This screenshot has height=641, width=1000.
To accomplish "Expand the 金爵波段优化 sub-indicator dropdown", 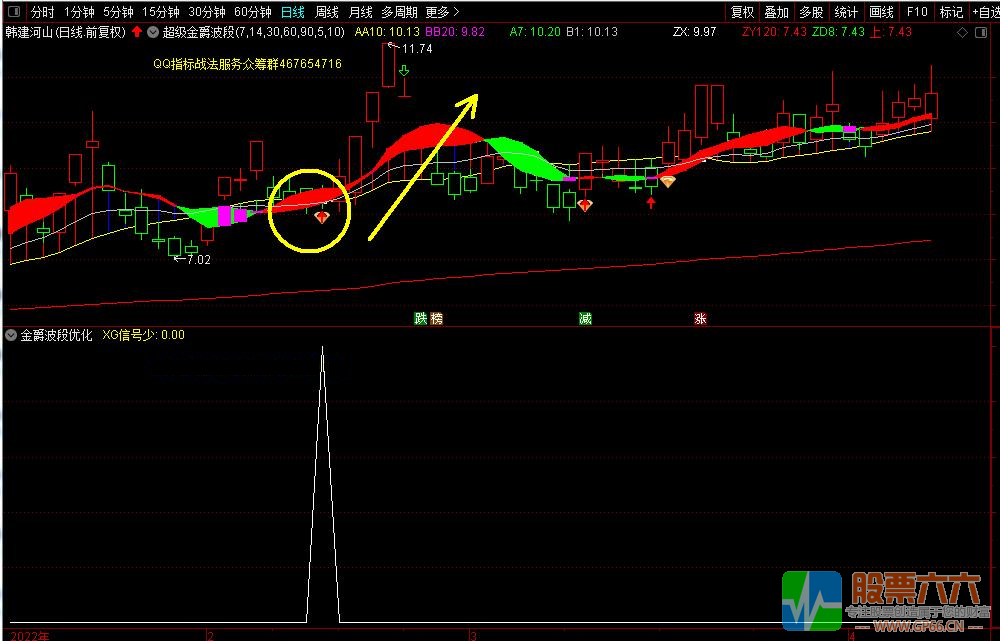I will [x=11, y=335].
